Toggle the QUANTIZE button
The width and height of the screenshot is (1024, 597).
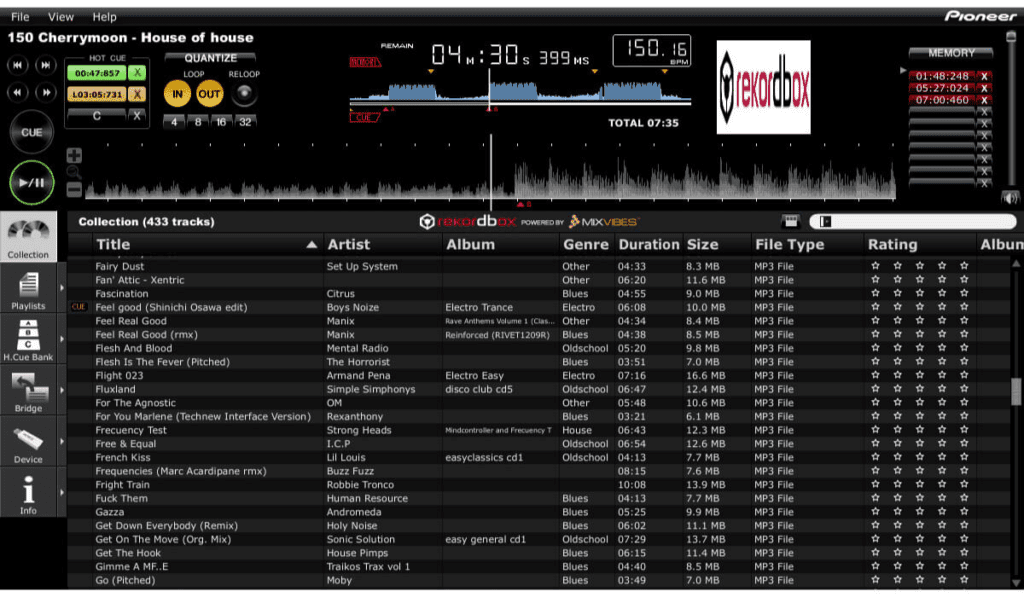tap(210, 58)
